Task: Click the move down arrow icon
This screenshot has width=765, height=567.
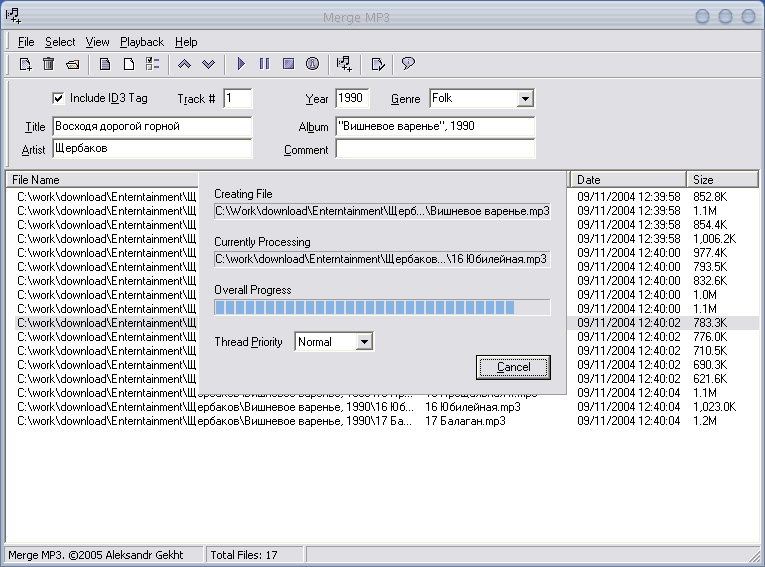Action: coord(208,64)
